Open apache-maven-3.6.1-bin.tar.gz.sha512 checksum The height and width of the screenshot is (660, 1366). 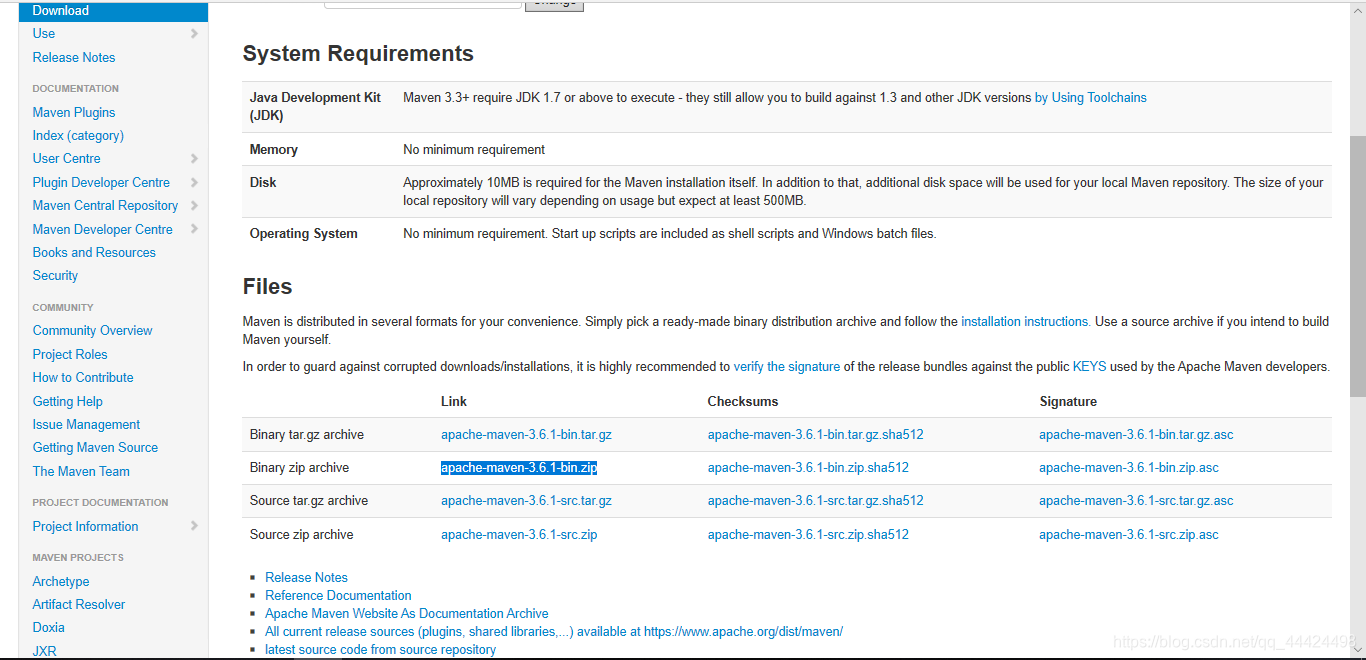coord(816,435)
